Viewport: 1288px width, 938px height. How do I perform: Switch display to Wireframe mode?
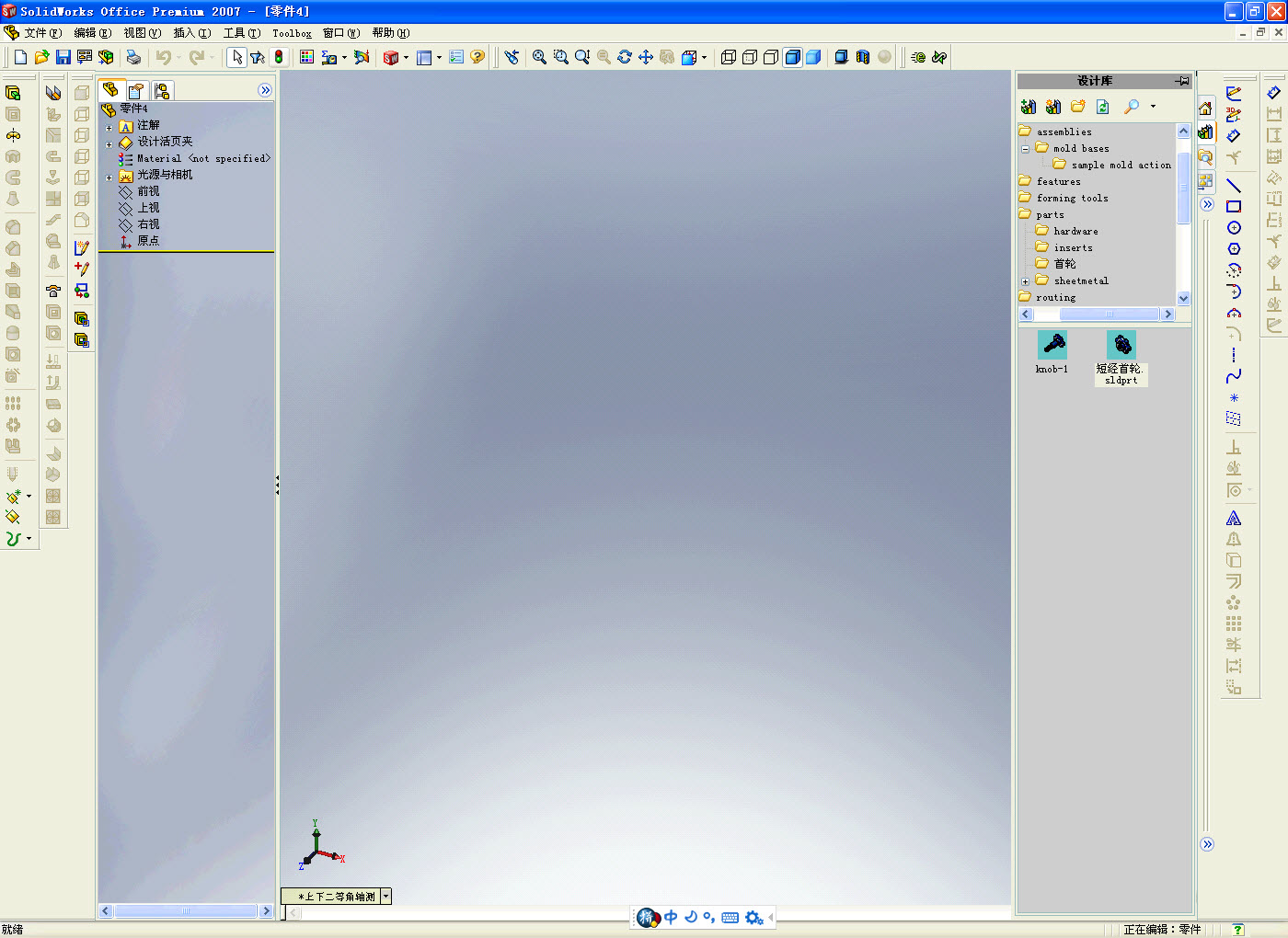[729, 57]
